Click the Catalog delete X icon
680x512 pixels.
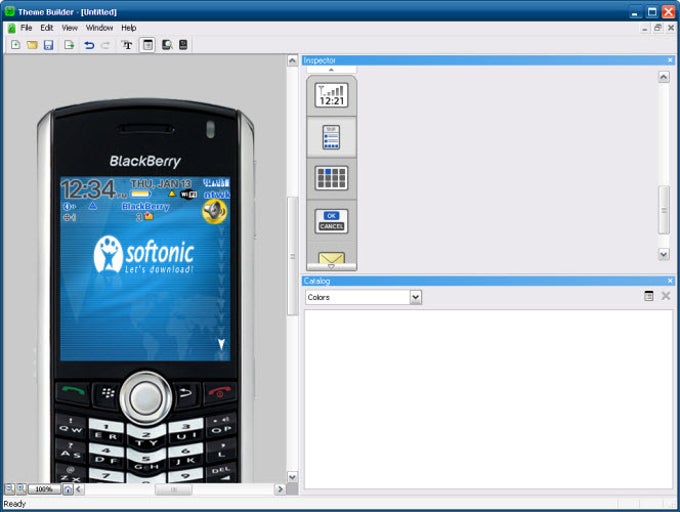click(666, 296)
